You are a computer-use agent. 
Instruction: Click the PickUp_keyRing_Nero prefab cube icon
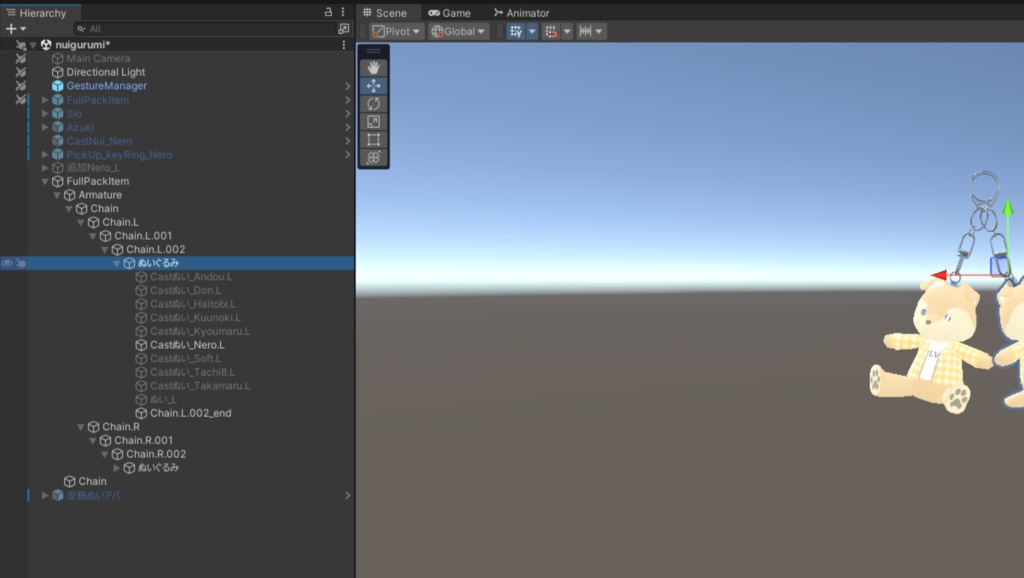pyautogui.click(x=57, y=155)
